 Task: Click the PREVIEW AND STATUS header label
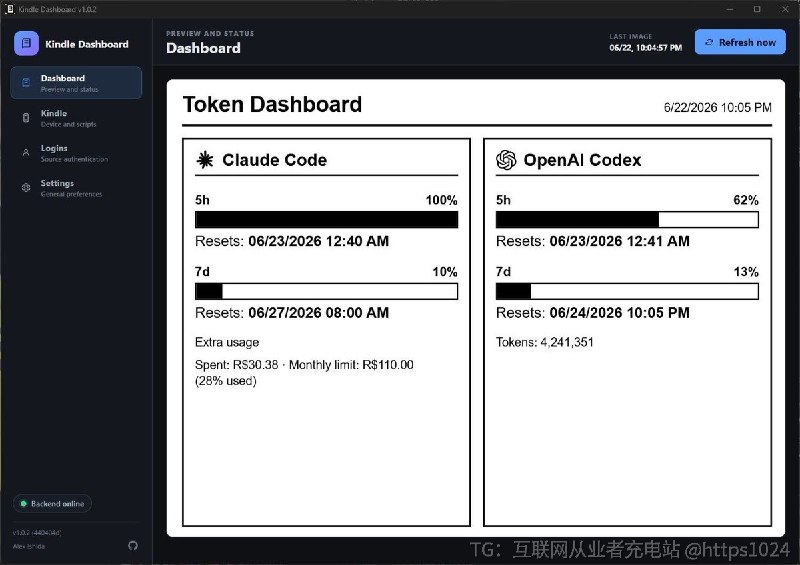click(x=210, y=33)
